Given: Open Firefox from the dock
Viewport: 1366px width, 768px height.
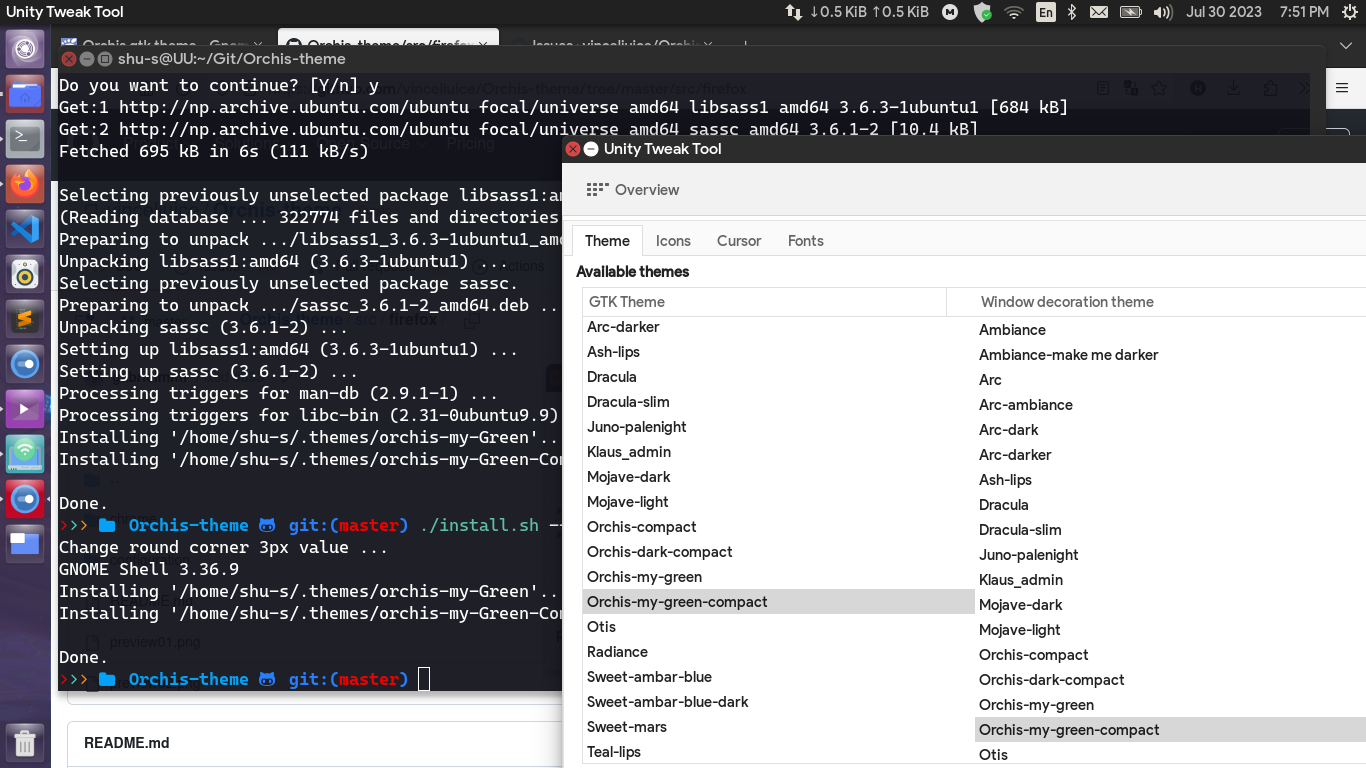Looking at the screenshot, I should point(25,184).
